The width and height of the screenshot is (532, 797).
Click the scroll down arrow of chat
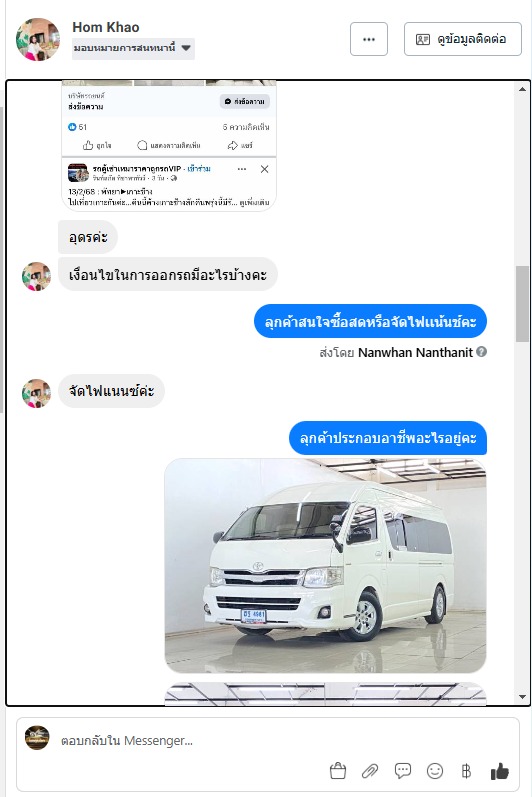(x=522, y=697)
